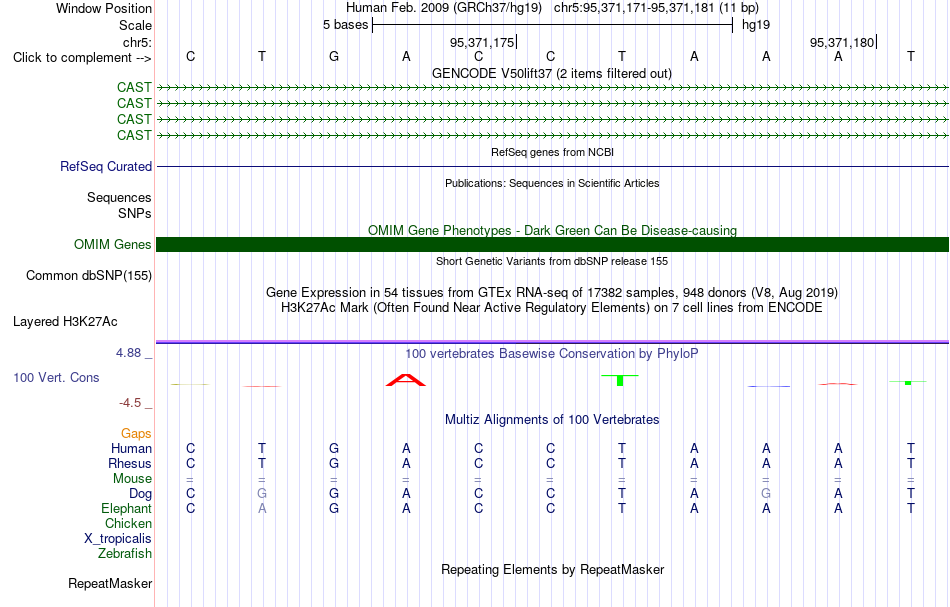Click 'Short Genetic Variants from dbSNP release 155'
The width and height of the screenshot is (950, 607).
click(552, 262)
